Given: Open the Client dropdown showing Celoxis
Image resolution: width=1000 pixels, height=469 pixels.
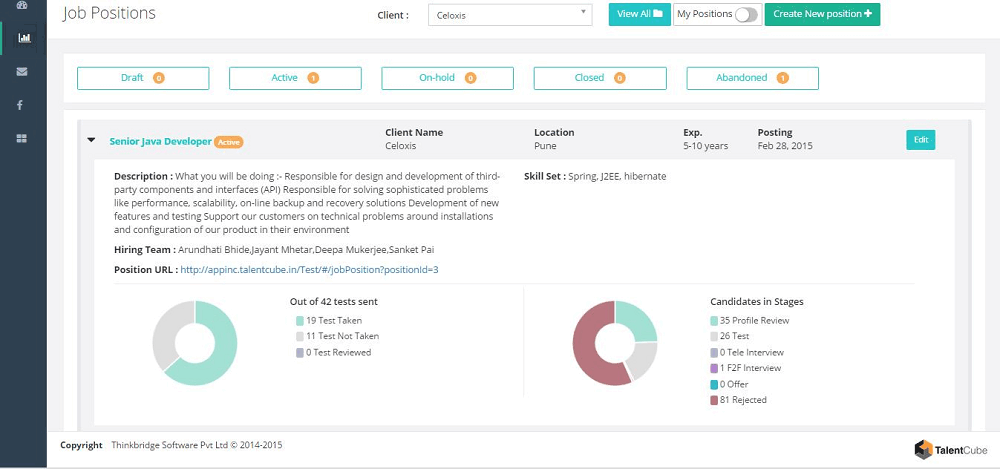Looking at the screenshot, I should click(x=510, y=15).
